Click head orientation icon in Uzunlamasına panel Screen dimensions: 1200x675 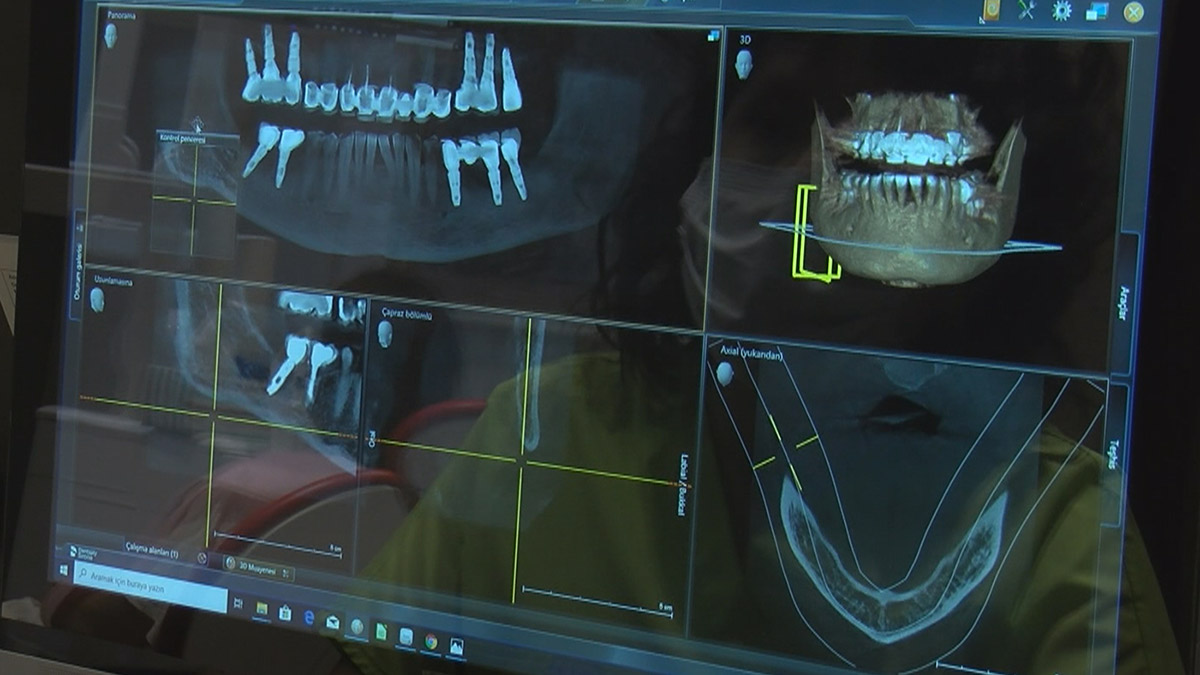point(97,299)
